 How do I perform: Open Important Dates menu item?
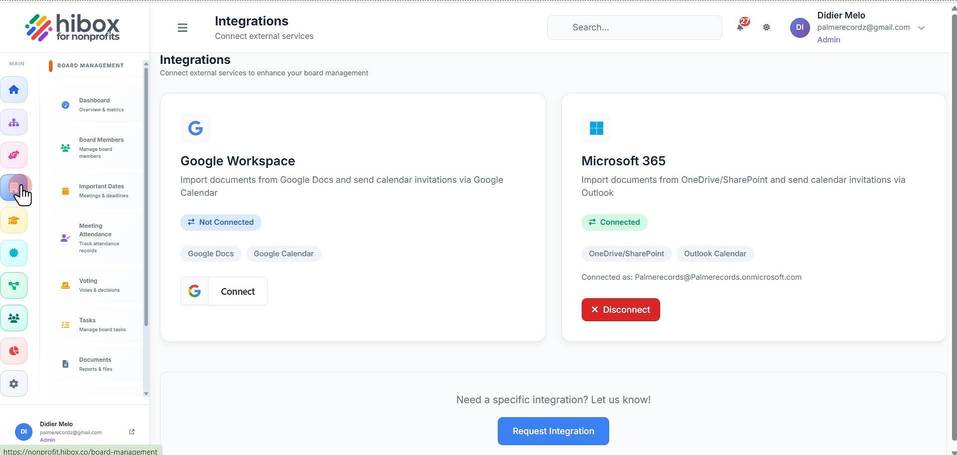[95, 191]
